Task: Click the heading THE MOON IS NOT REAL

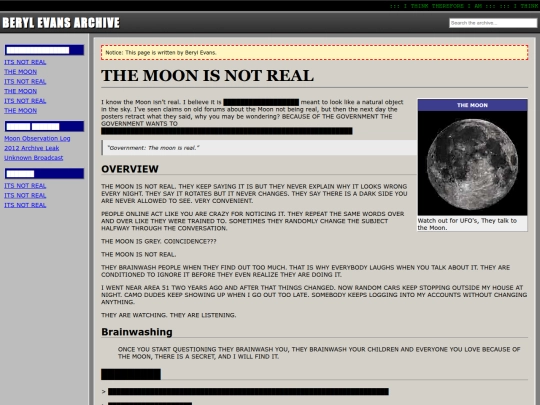Action: point(207,76)
